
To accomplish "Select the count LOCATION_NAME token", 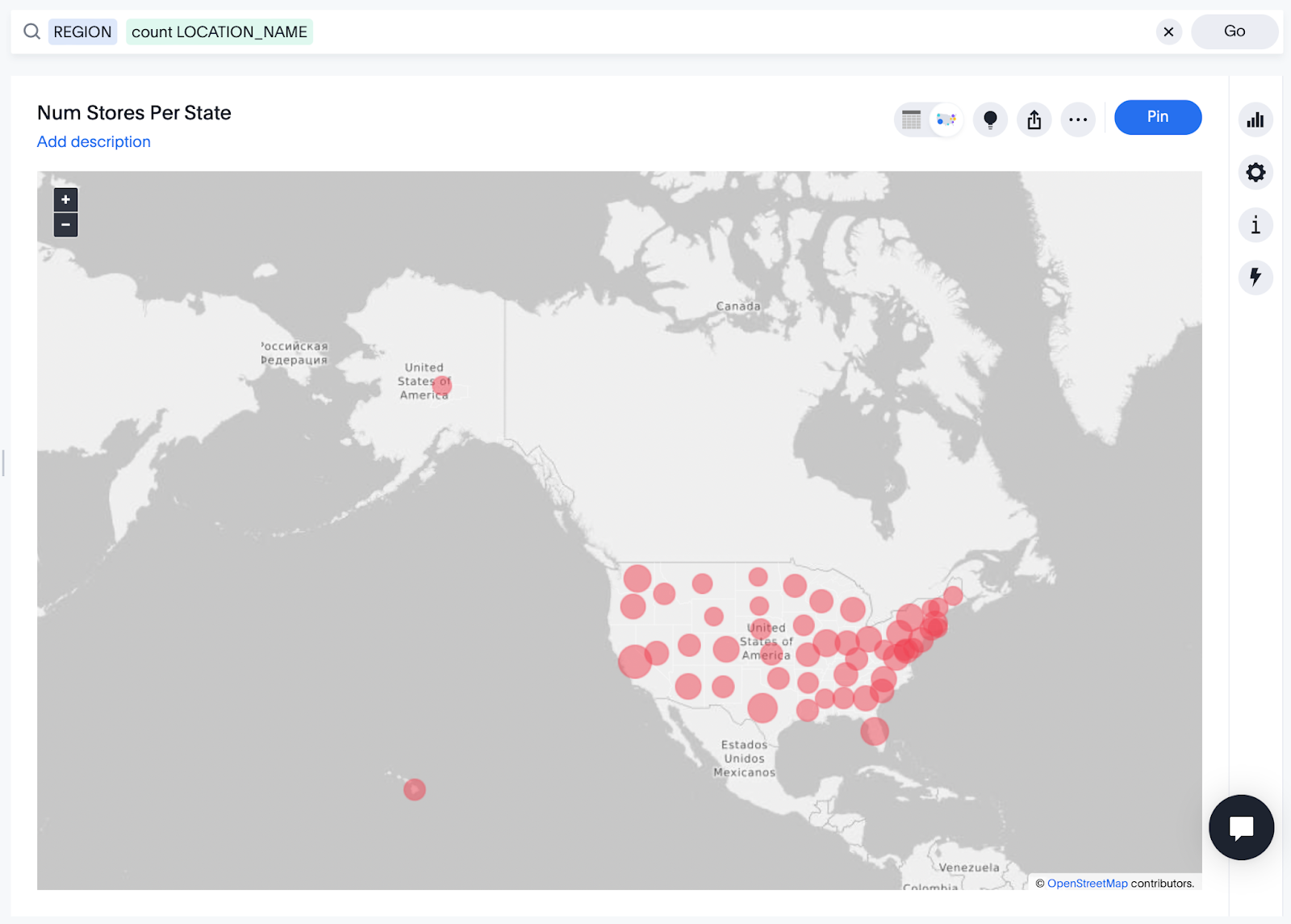I will [219, 32].
